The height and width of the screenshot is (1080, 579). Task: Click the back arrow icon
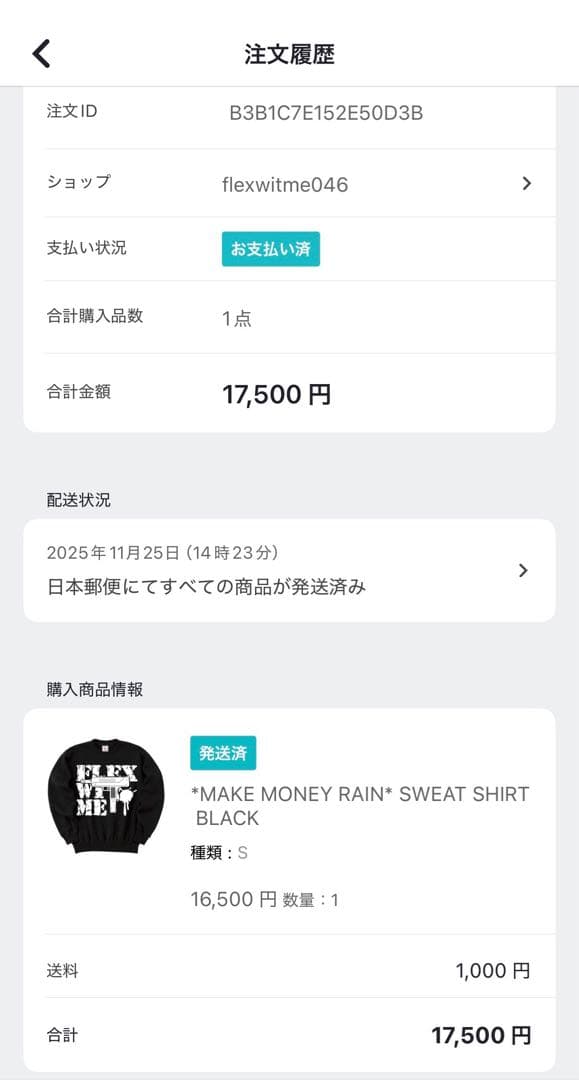40,51
